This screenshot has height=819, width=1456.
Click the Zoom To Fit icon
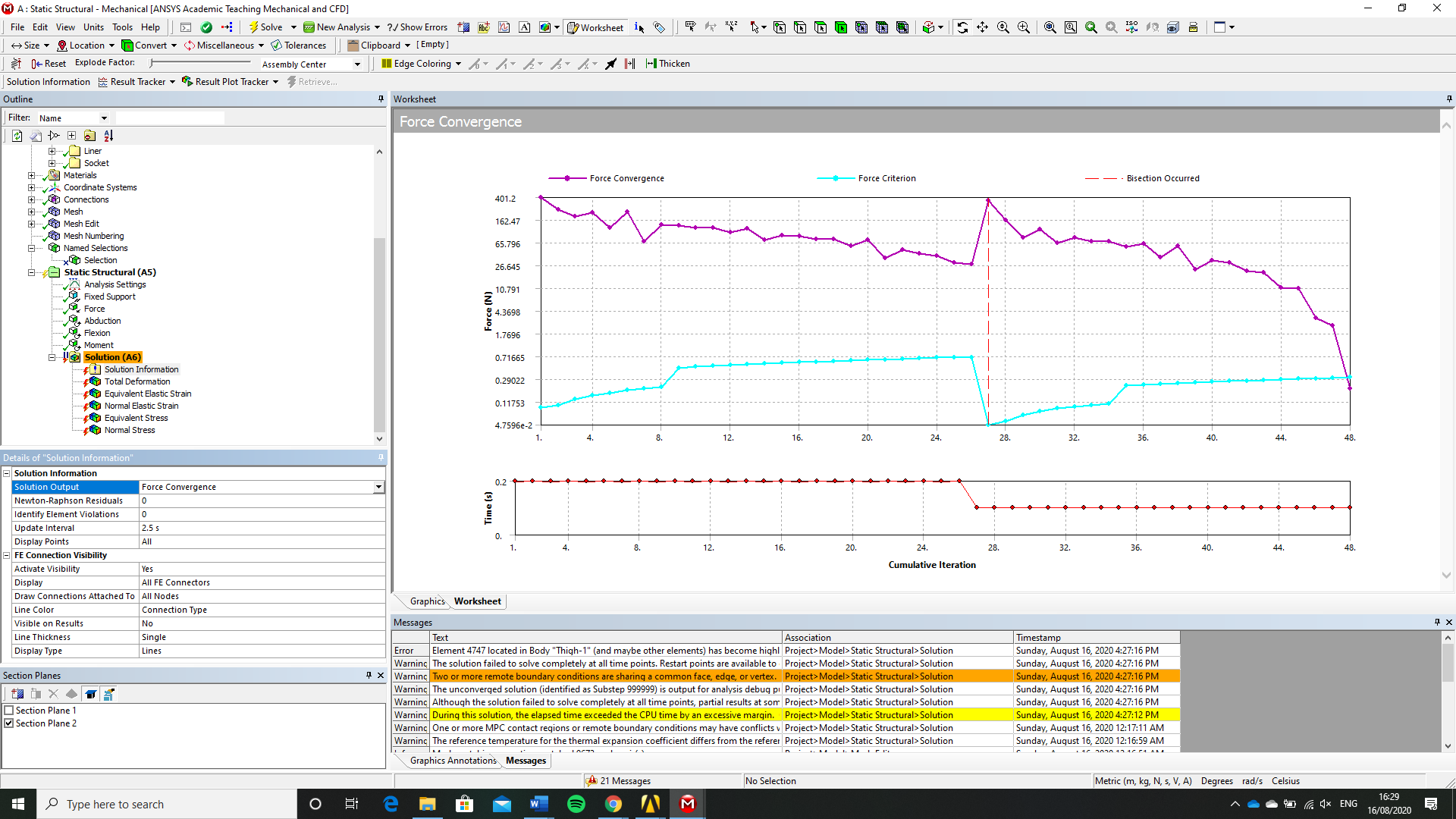(x=1050, y=27)
